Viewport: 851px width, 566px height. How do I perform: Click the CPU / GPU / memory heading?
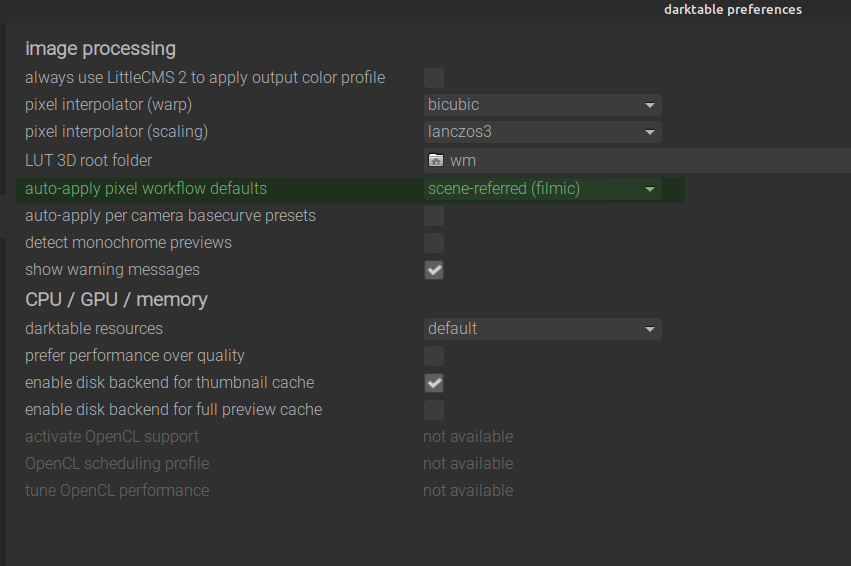(116, 299)
